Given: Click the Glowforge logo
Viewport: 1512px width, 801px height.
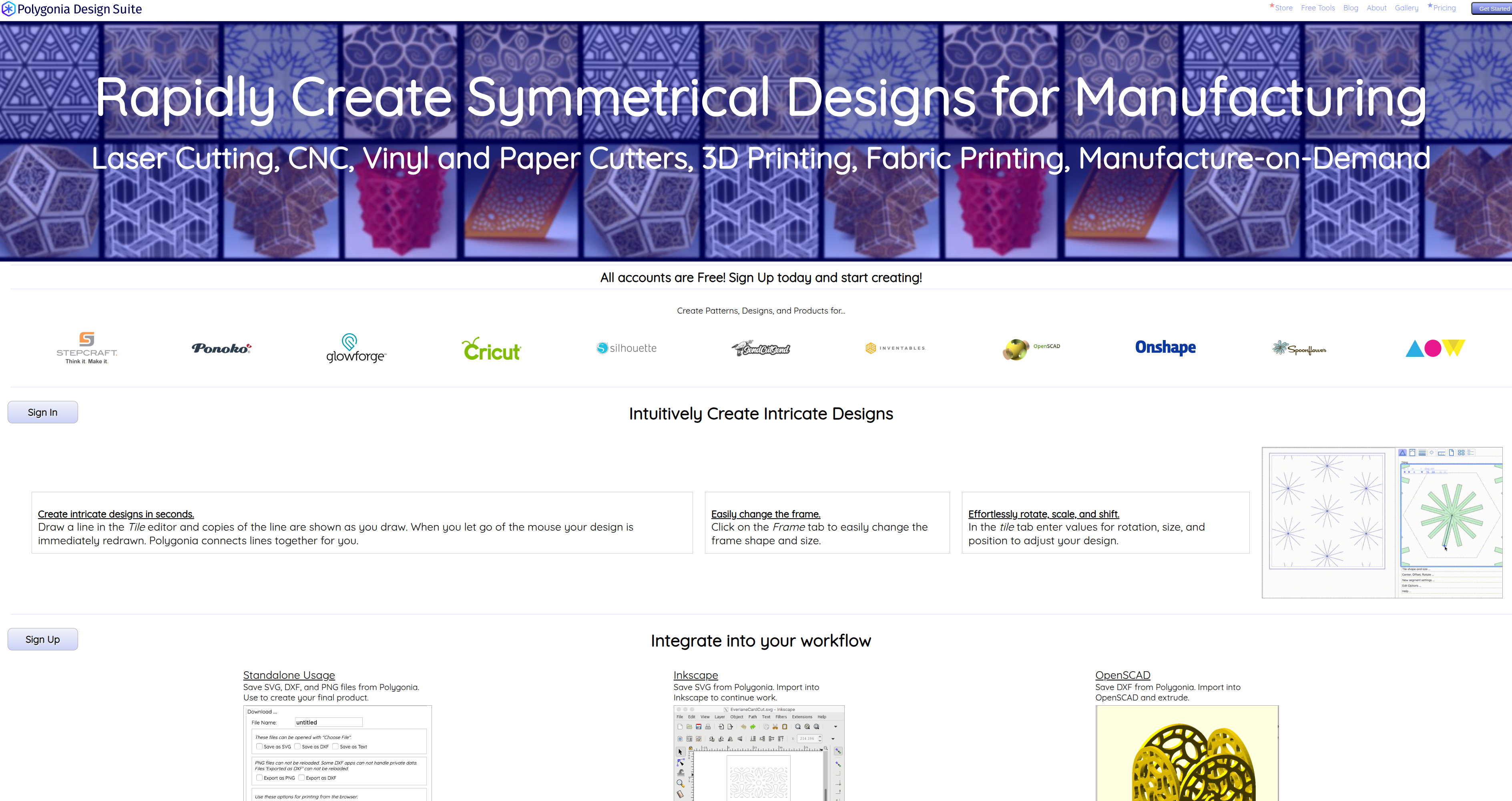Looking at the screenshot, I should pos(356,348).
